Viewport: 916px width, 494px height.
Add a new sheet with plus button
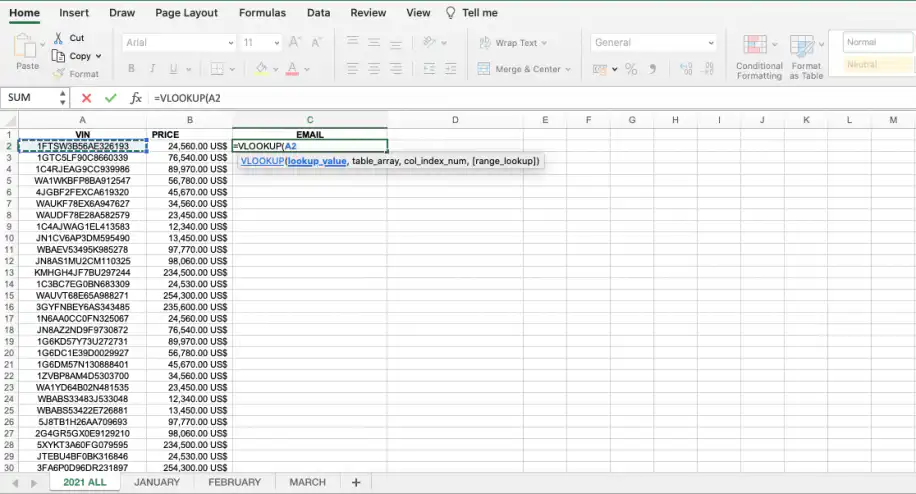(356, 482)
